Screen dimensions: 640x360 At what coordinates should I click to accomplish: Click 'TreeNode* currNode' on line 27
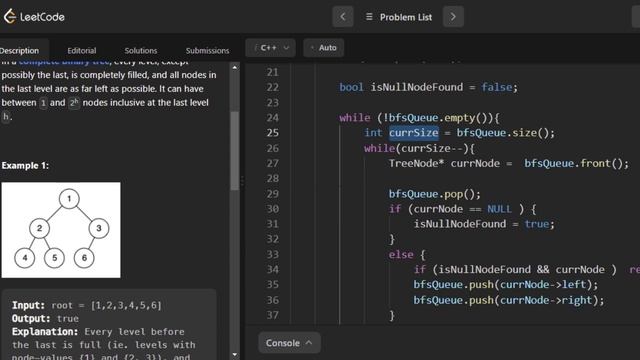pos(444,163)
